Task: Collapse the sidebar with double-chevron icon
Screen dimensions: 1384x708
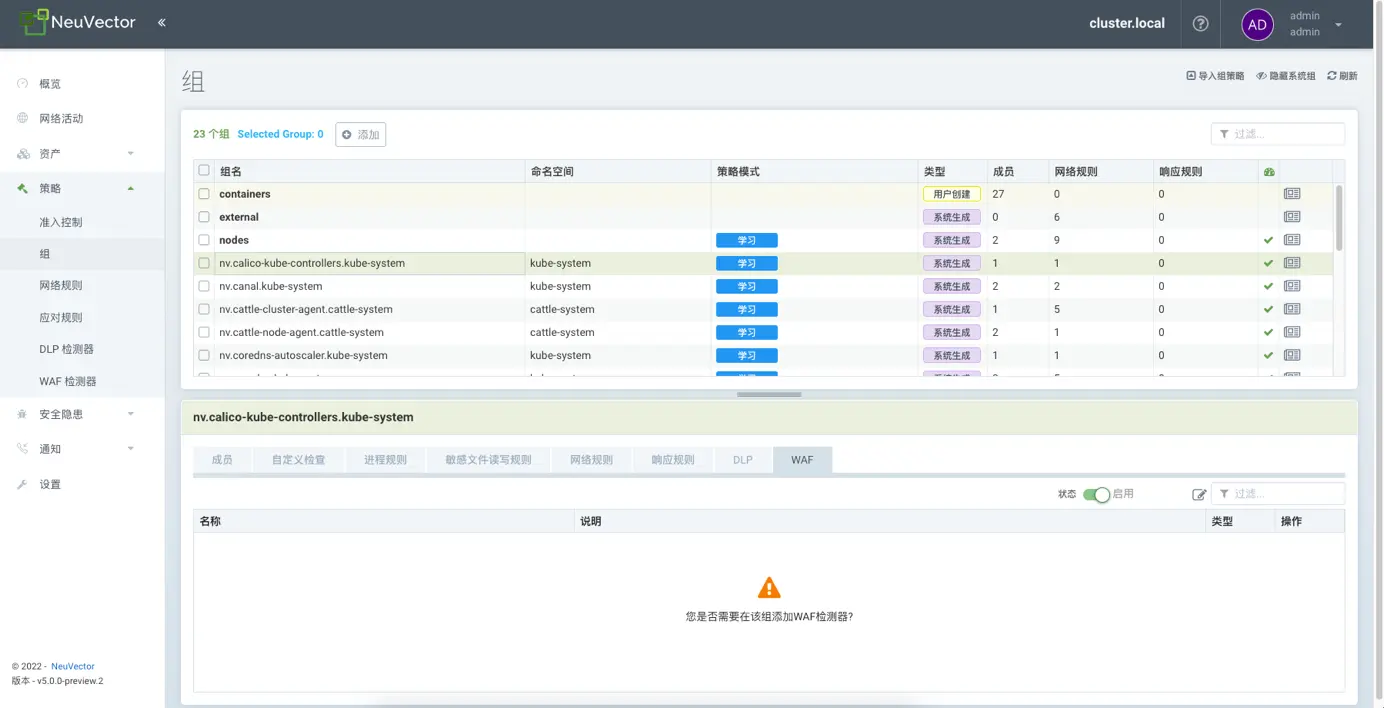Action: [x=161, y=23]
